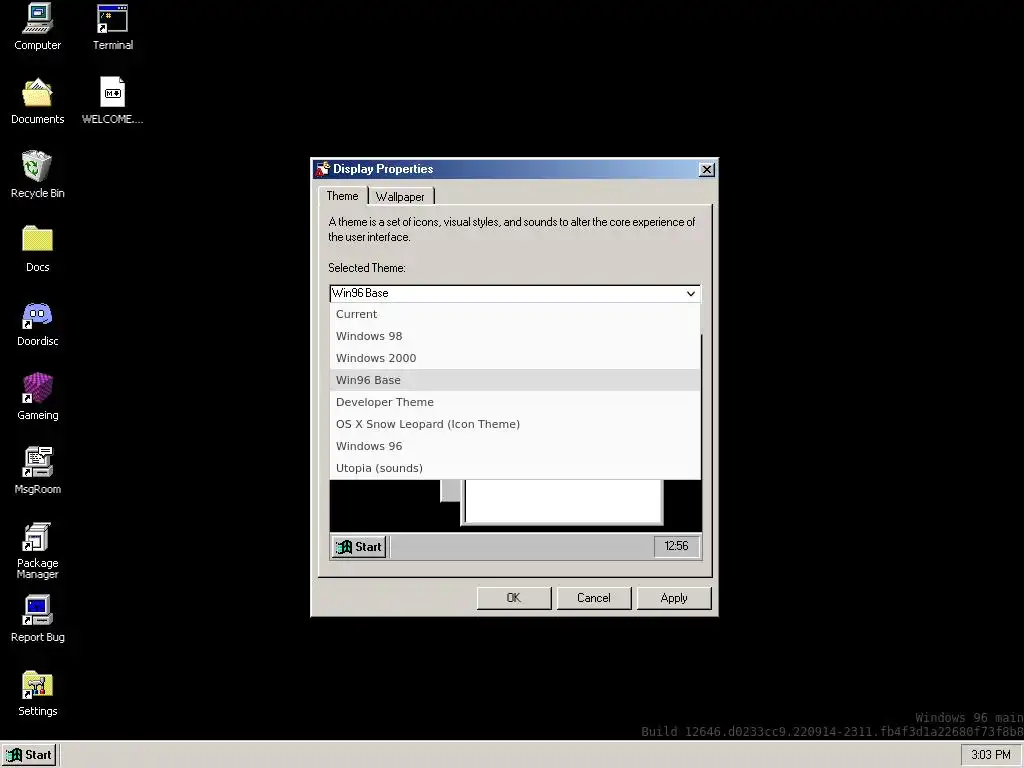Click the 12:56 preview clock in the dialog

677,546
